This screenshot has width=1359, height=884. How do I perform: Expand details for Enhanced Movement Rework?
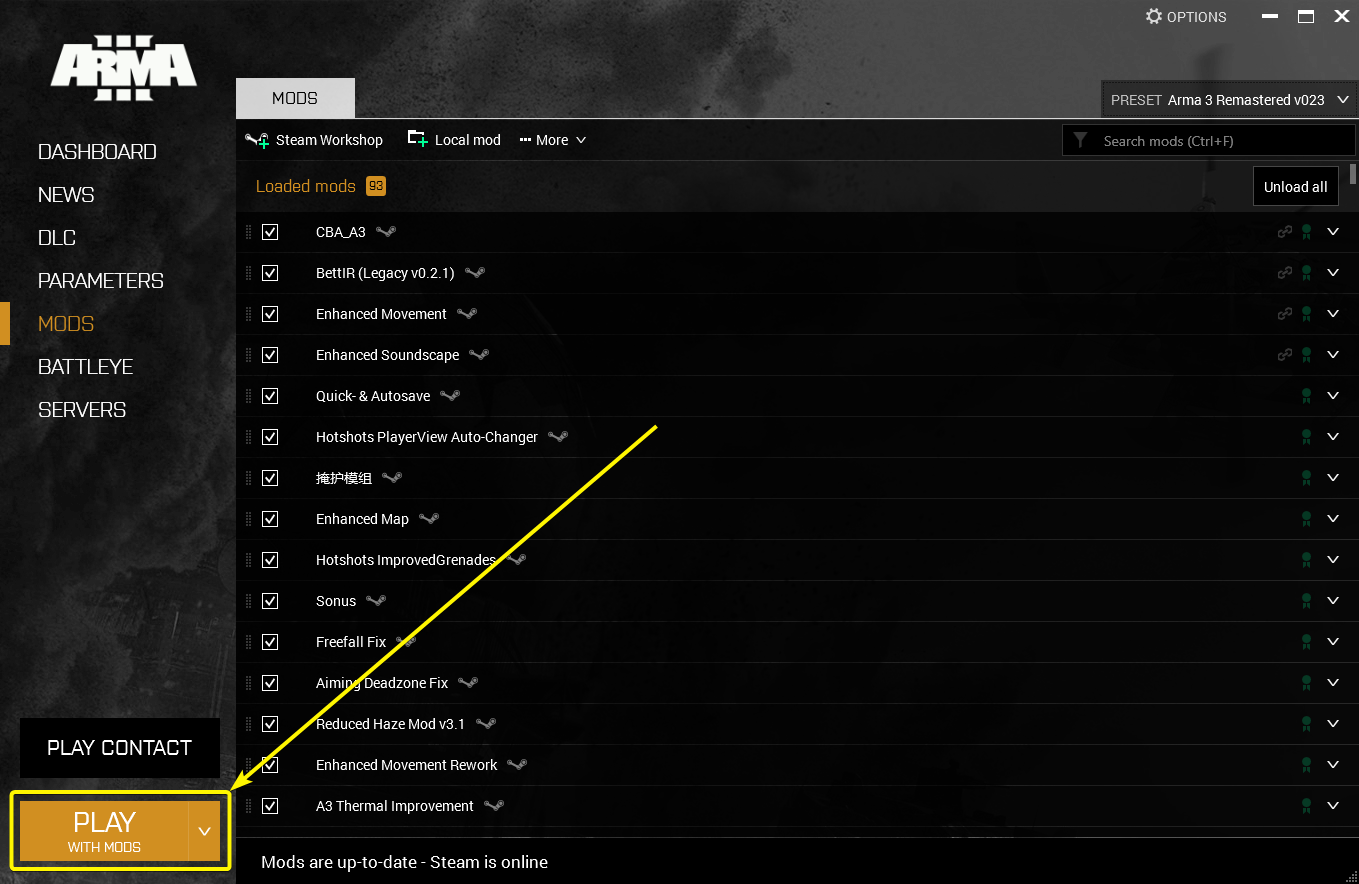click(x=1332, y=765)
